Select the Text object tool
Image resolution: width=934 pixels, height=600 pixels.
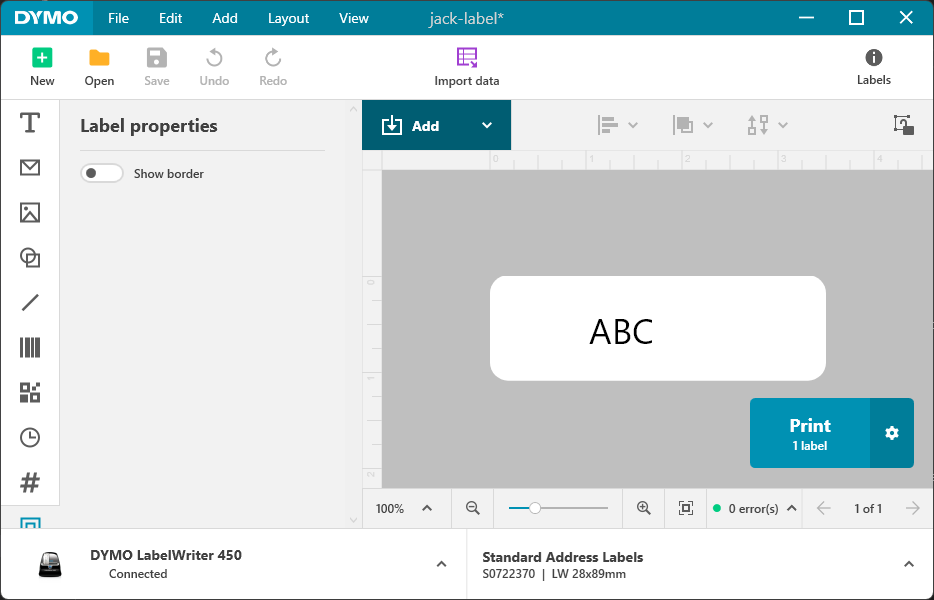point(30,123)
